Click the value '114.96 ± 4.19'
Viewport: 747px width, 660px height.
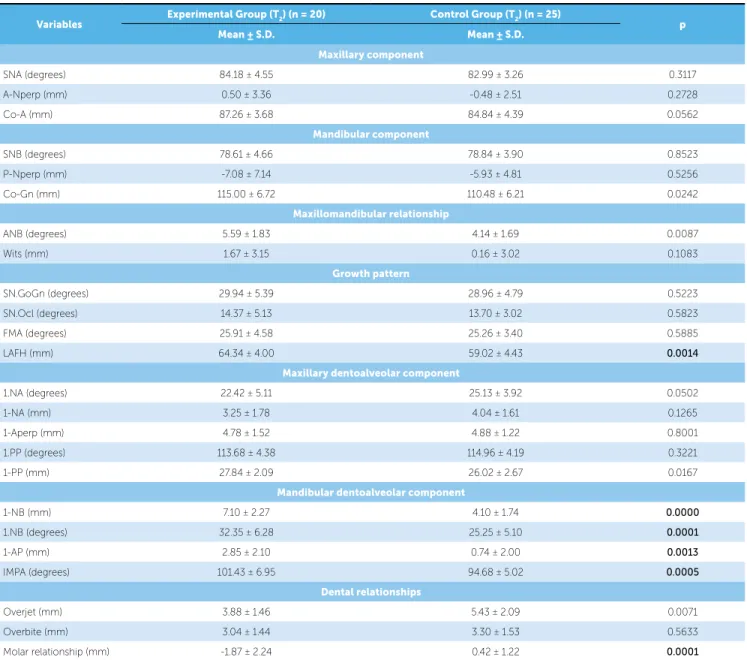tap(495, 453)
